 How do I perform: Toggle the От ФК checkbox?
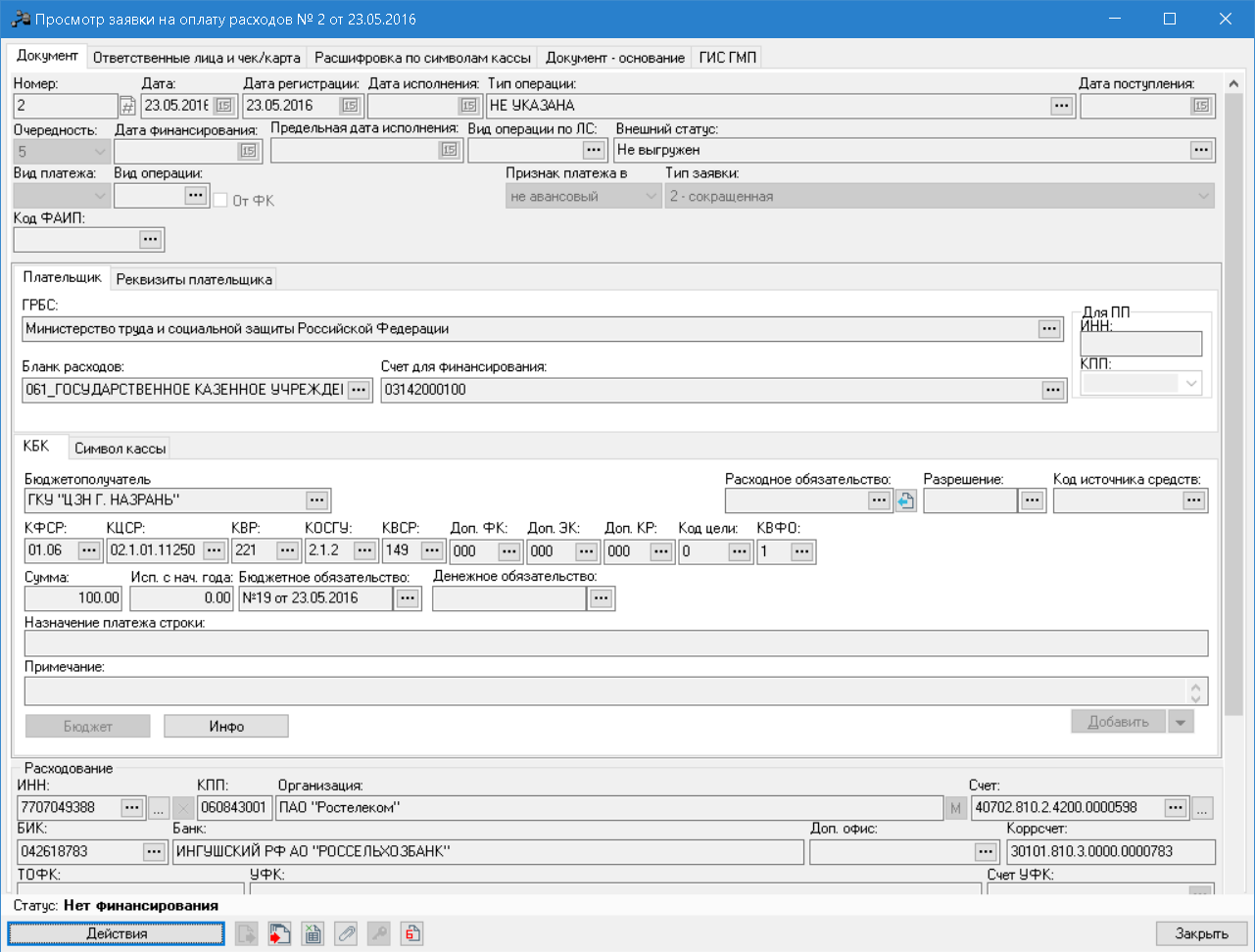click(x=220, y=200)
